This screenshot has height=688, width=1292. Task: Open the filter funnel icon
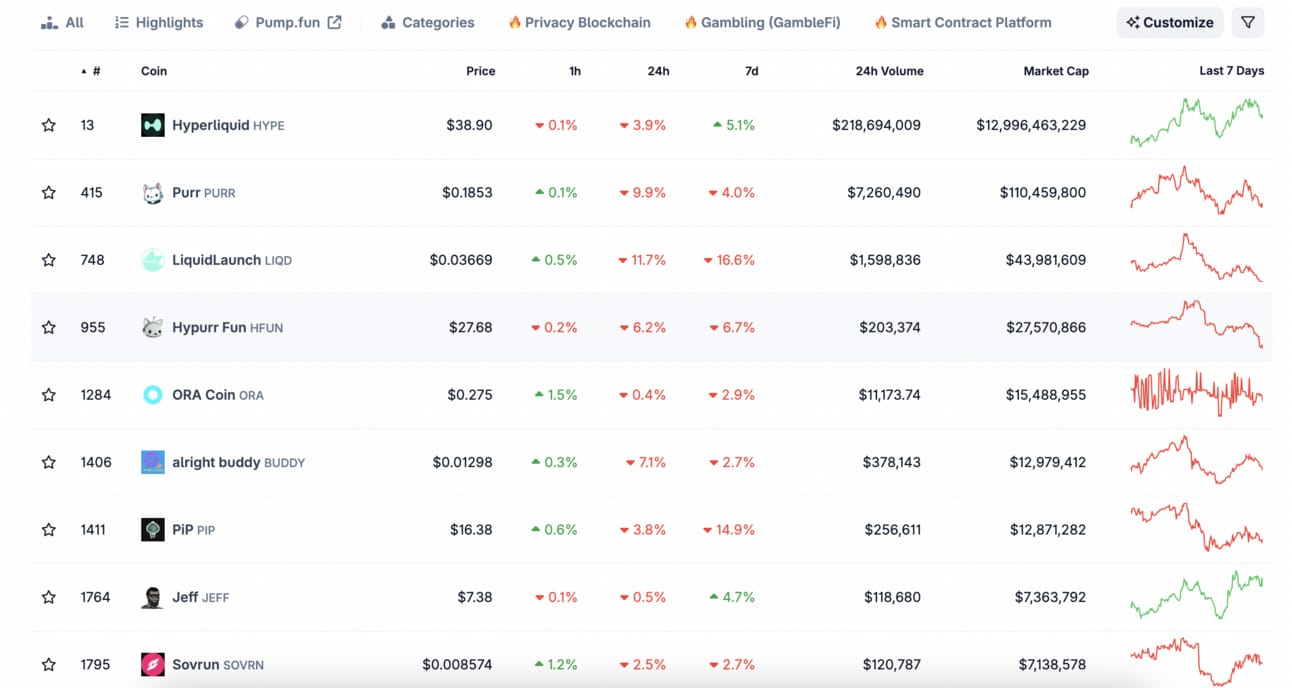pyautogui.click(x=1247, y=22)
